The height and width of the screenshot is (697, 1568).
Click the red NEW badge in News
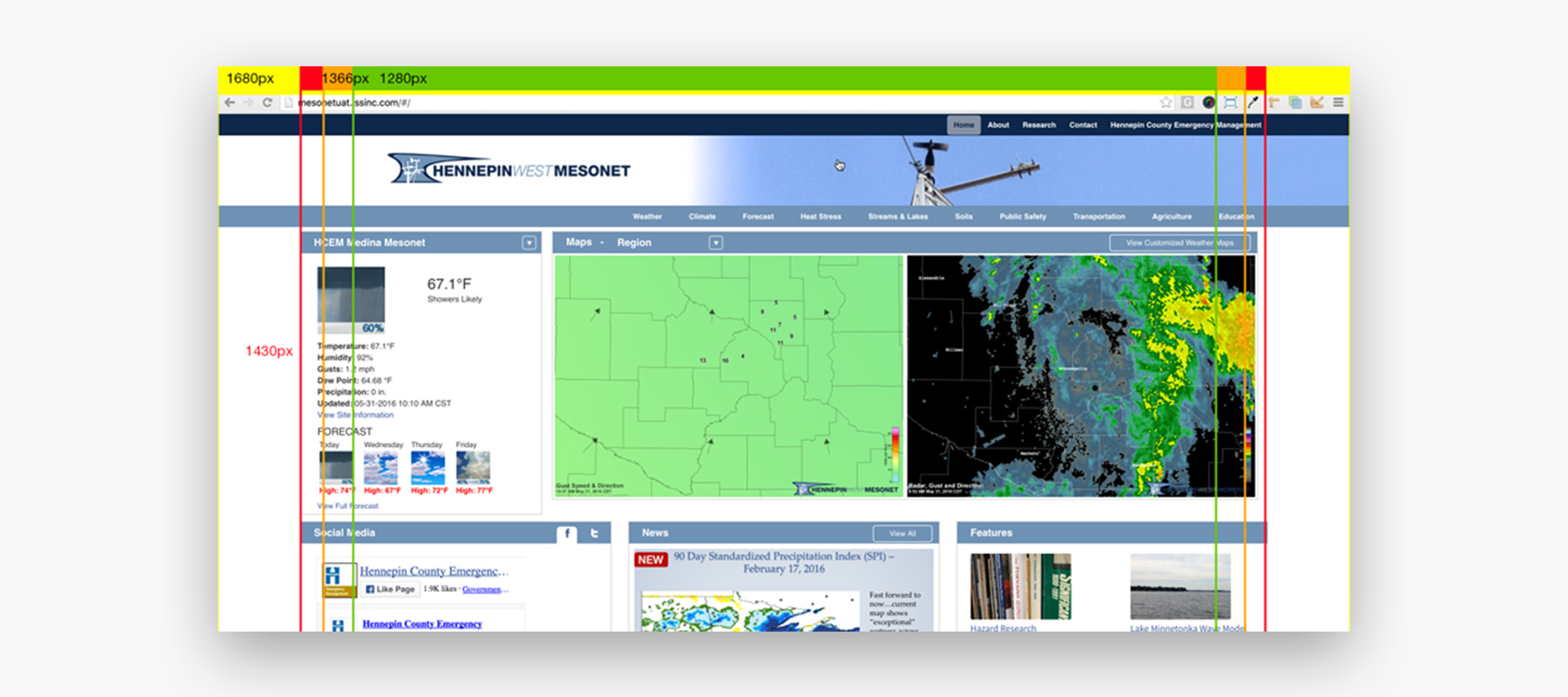651,559
